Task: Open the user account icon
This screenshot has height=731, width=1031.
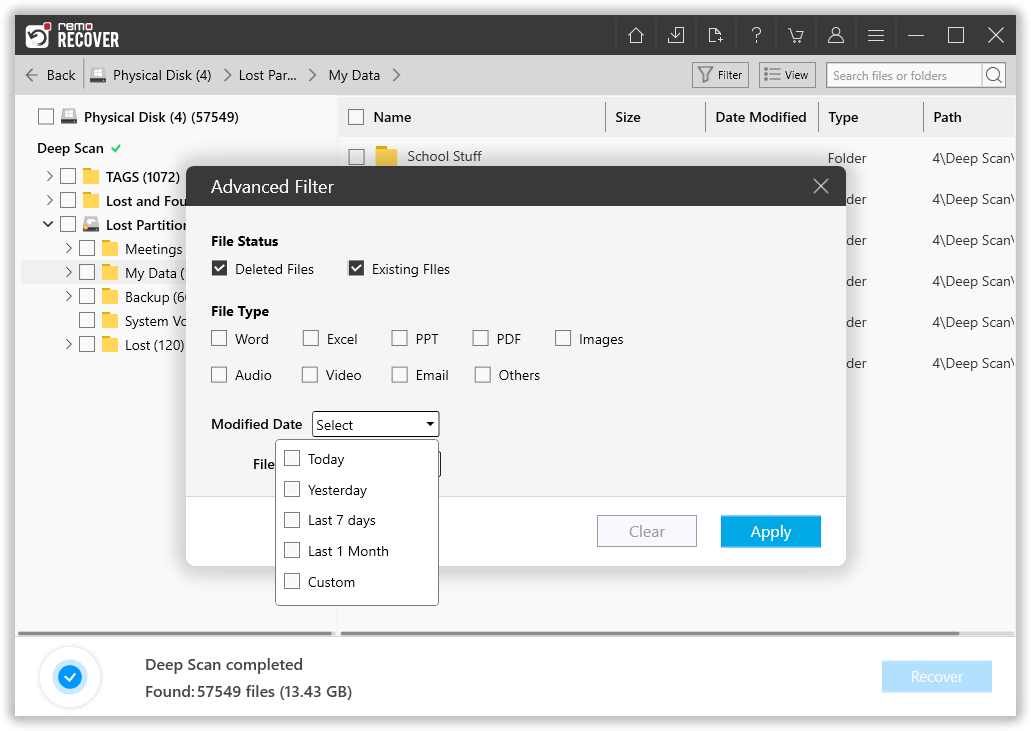Action: pos(836,35)
